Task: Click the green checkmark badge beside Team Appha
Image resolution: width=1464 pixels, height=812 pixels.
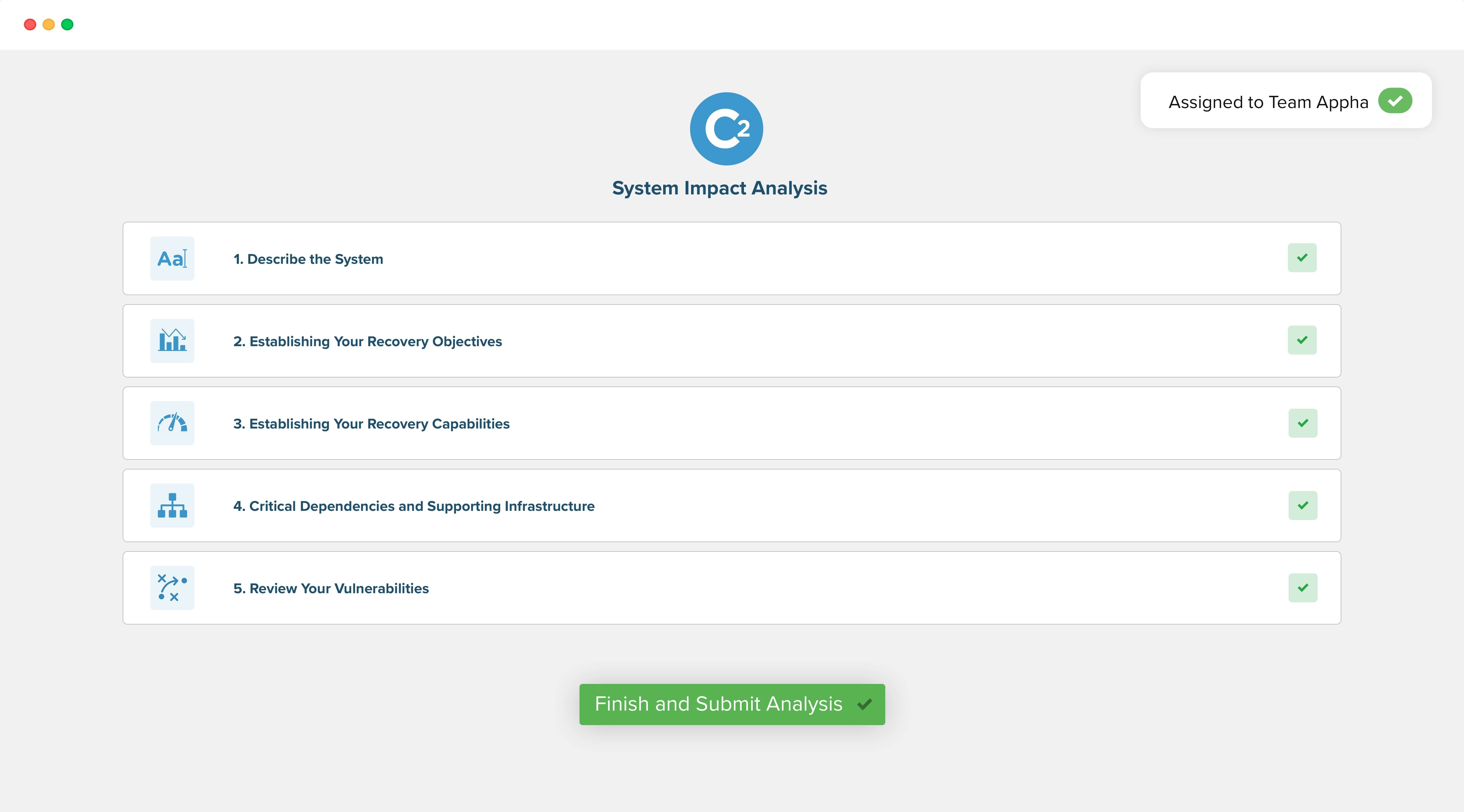Action: 1395,101
